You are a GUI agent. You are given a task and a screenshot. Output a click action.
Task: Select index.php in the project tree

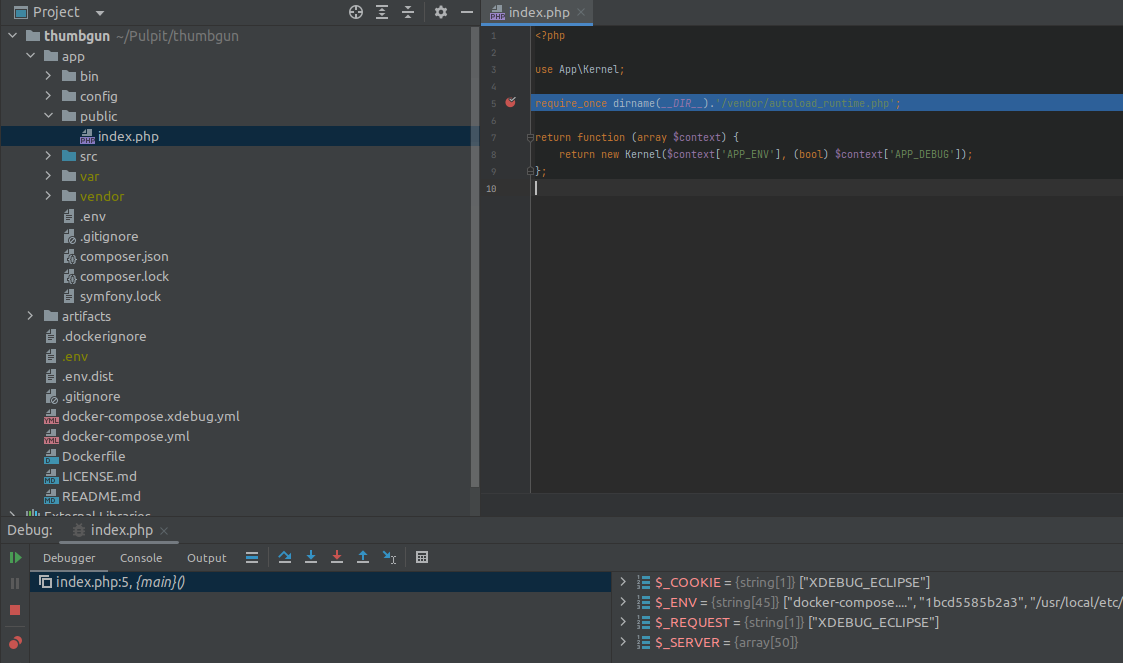tap(128, 136)
